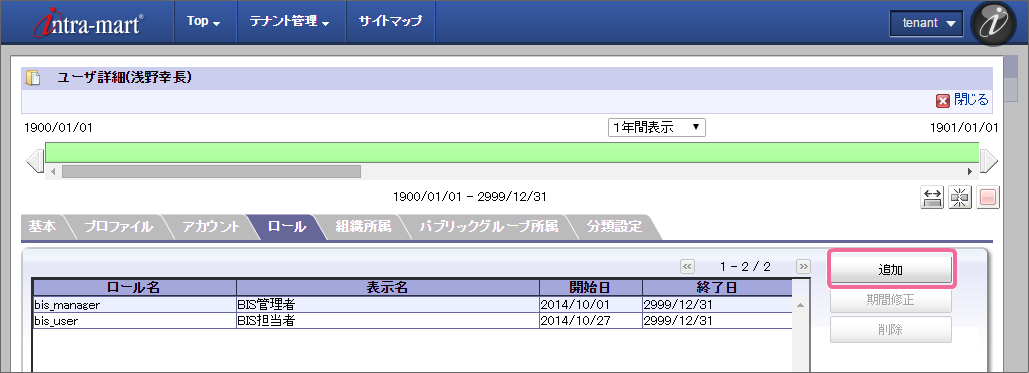Click the 閉じる link
Image resolution: width=1029 pixels, height=373 pixels.
click(x=971, y=100)
